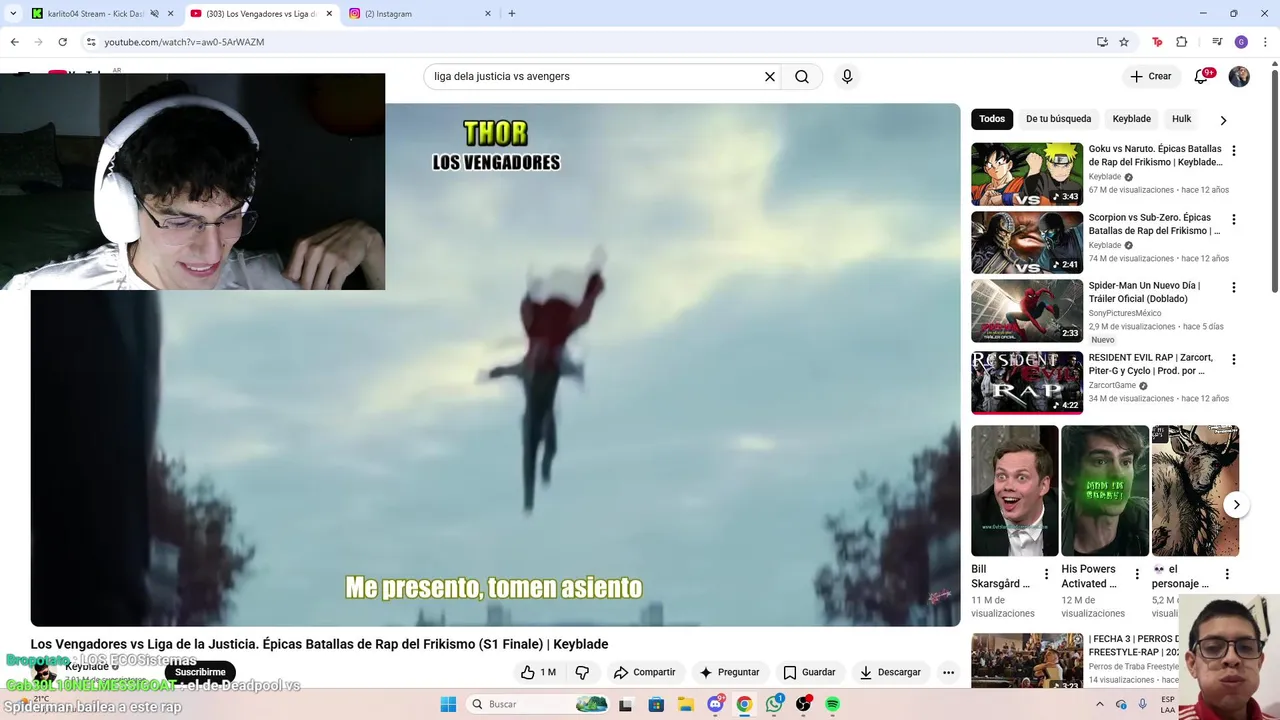Open media controls icon in Chrome toolbar
1280x720 pixels.
[1217, 42]
